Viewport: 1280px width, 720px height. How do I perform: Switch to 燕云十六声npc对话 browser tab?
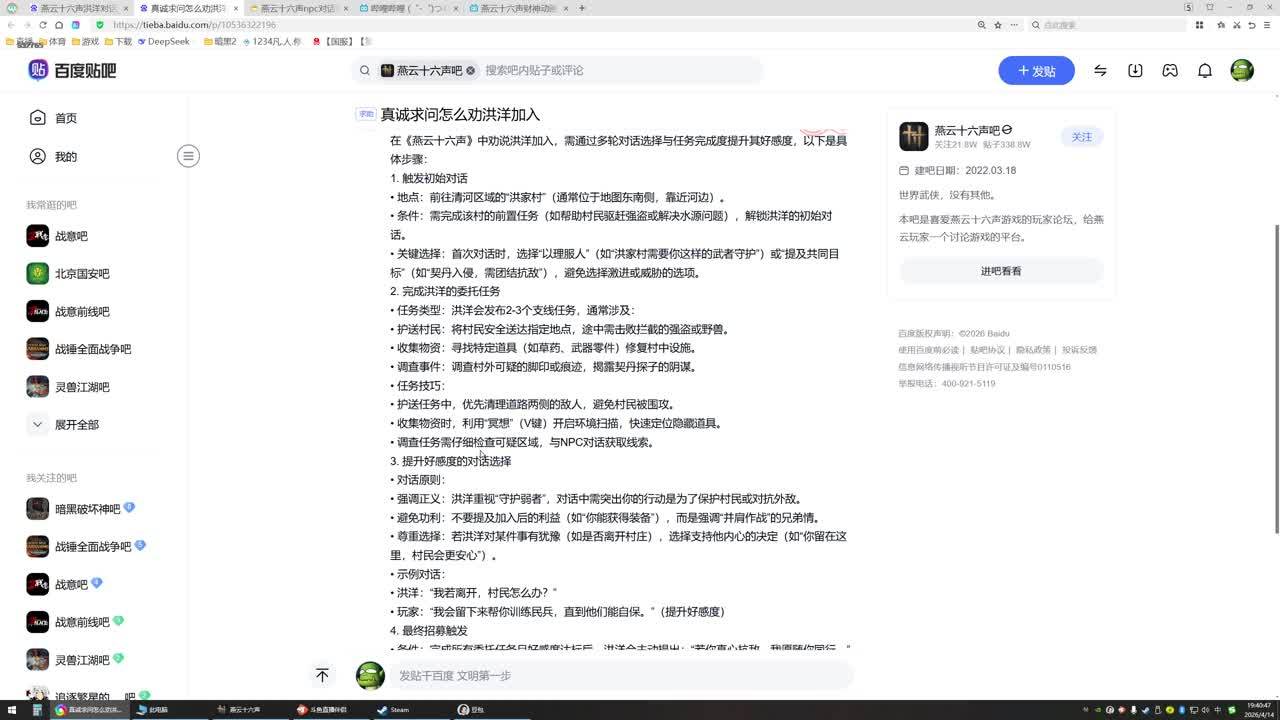point(297,8)
